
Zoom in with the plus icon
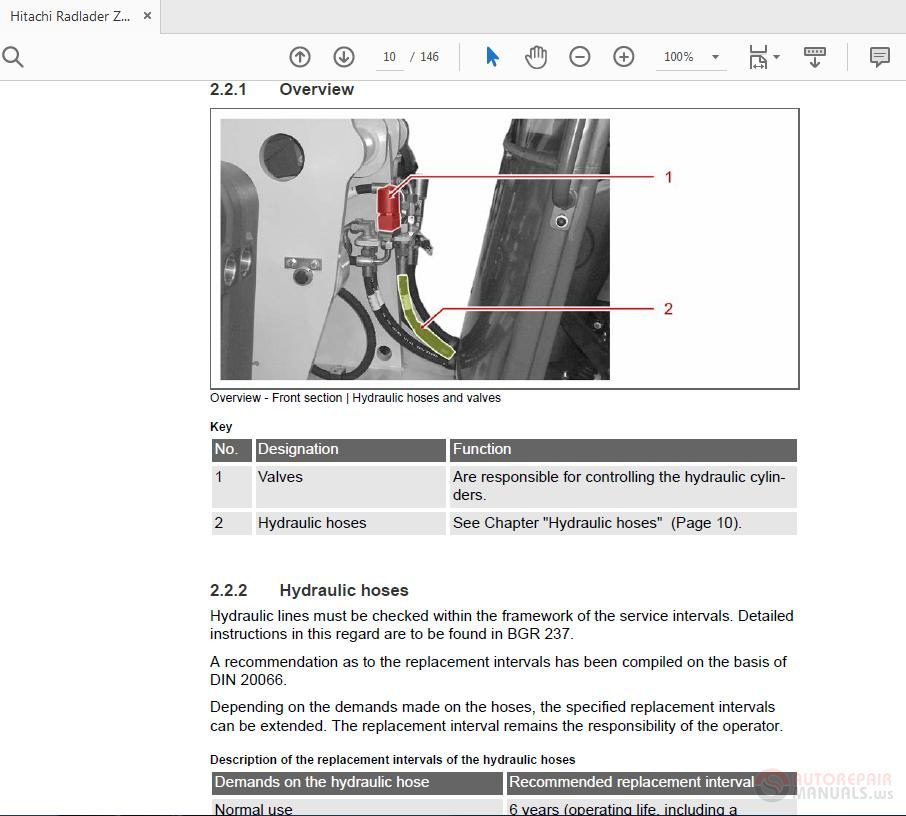(x=623, y=57)
